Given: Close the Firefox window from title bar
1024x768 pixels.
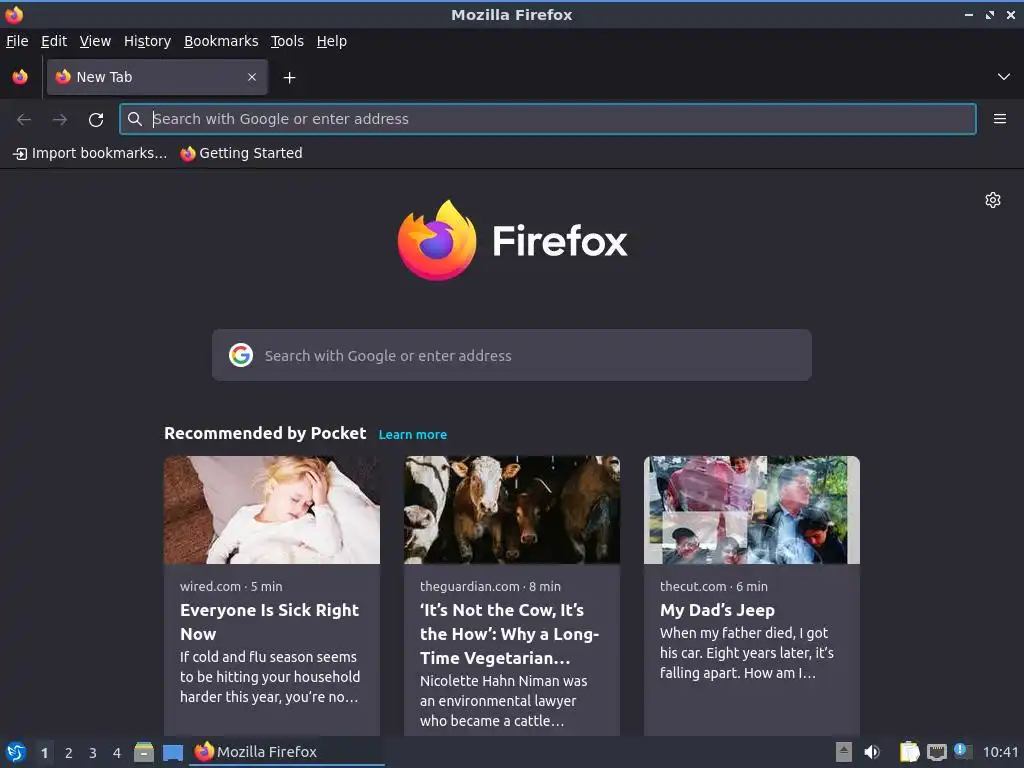Looking at the screenshot, I should point(1011,14).
